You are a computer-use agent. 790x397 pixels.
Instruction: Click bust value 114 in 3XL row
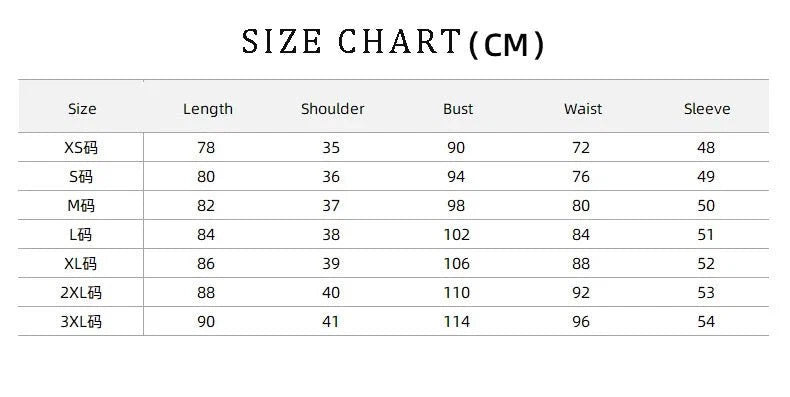point(456,322)
